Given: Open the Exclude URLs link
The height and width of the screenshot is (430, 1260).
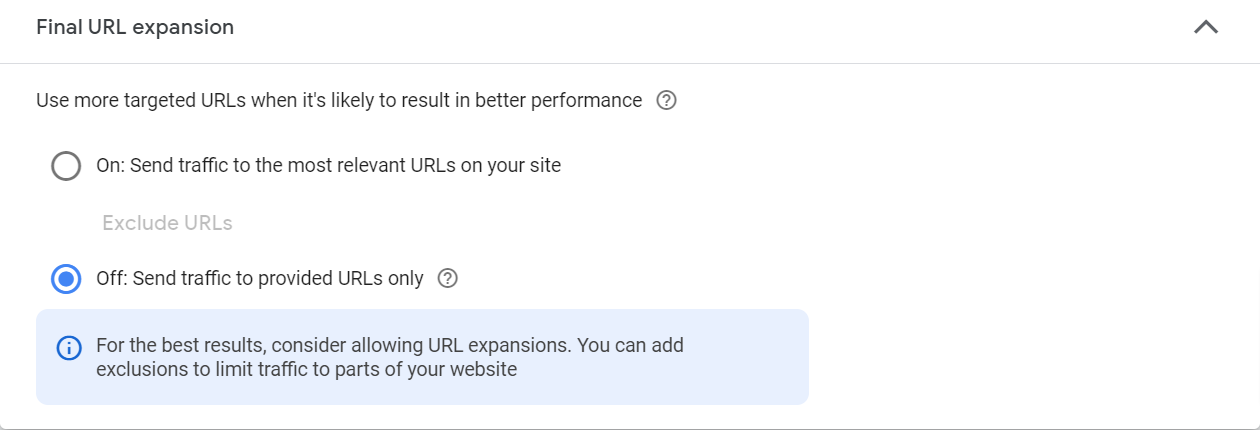Looking at the screenshot, I should coord(167,223).
